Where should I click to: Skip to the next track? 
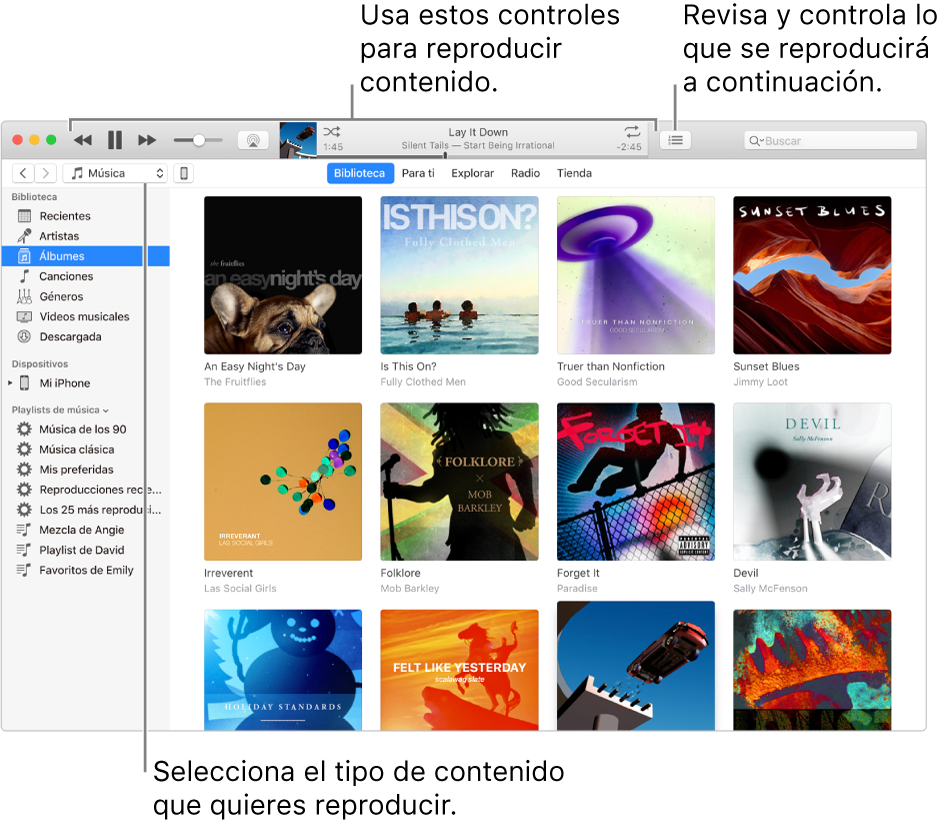pos(147,141)
